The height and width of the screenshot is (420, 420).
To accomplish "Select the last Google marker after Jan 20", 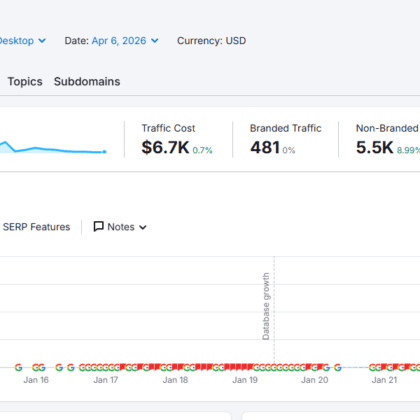I will [x=338, y=368].
